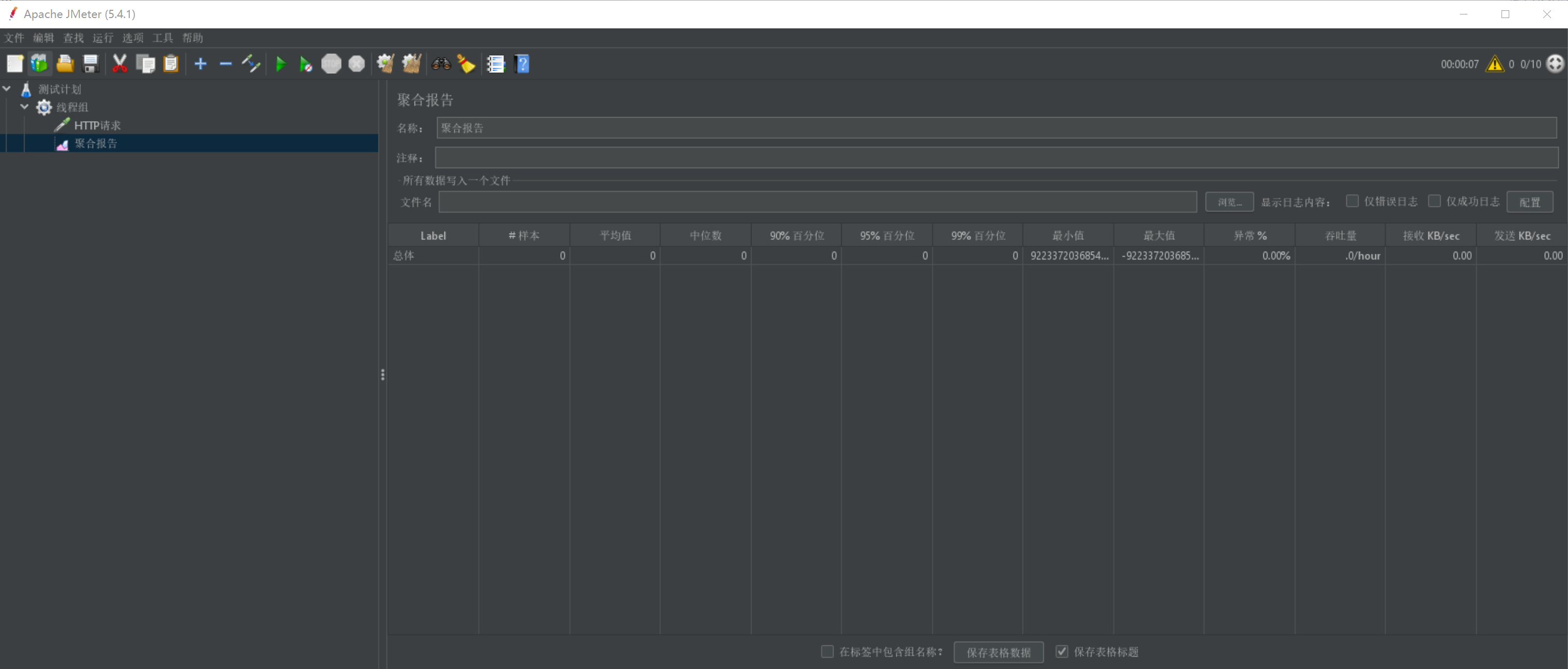
Task: Click Start no pauses icon
Action: coord(306,63)
